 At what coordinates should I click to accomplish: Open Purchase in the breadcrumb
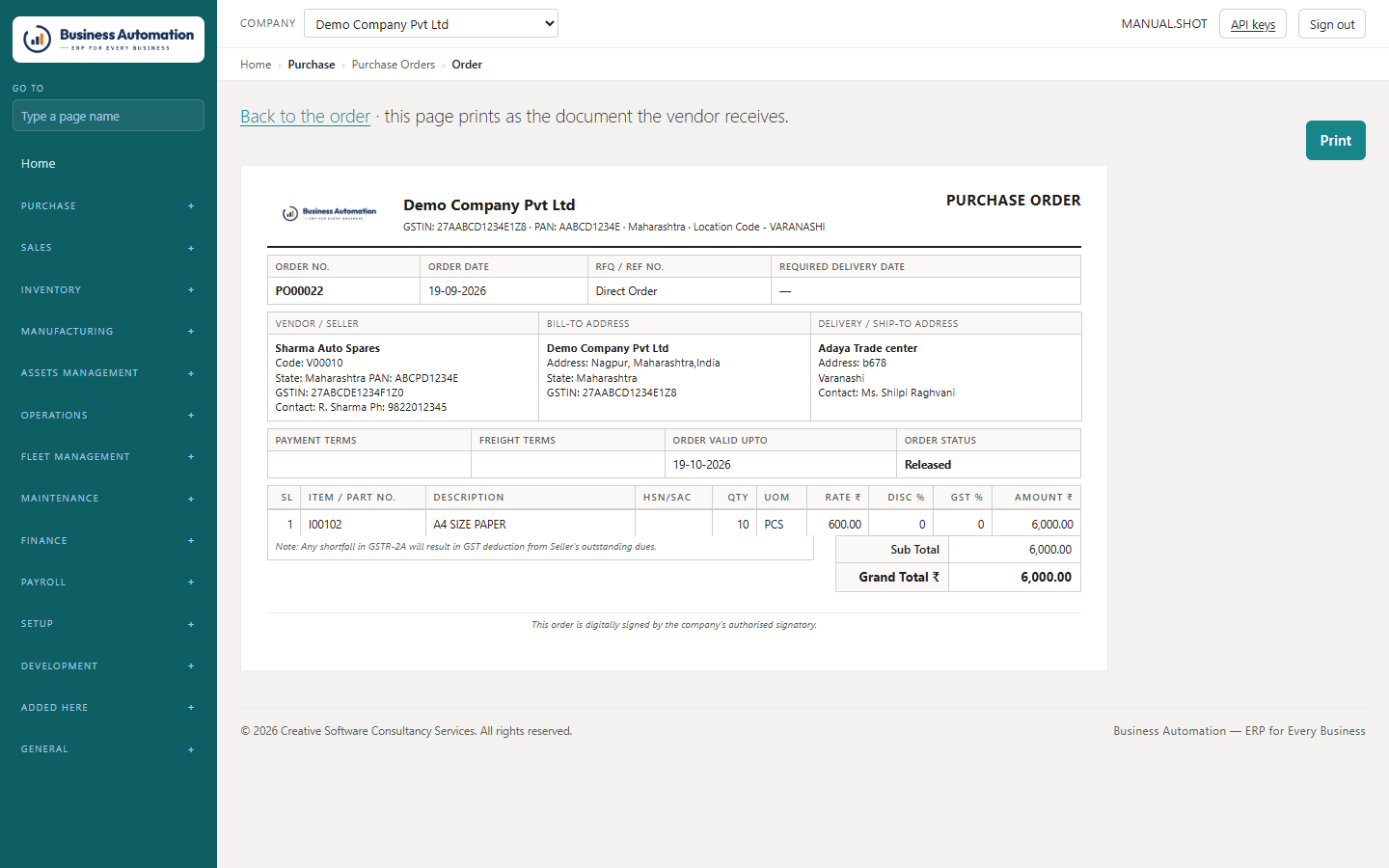312,65
